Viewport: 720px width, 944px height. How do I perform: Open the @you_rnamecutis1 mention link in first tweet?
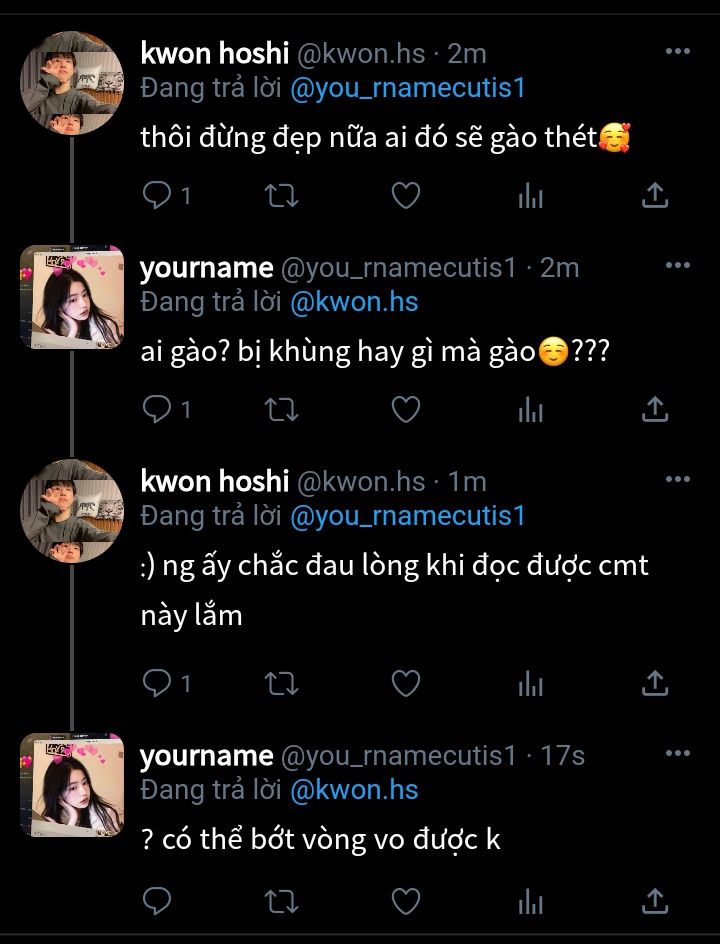[407, 88]
